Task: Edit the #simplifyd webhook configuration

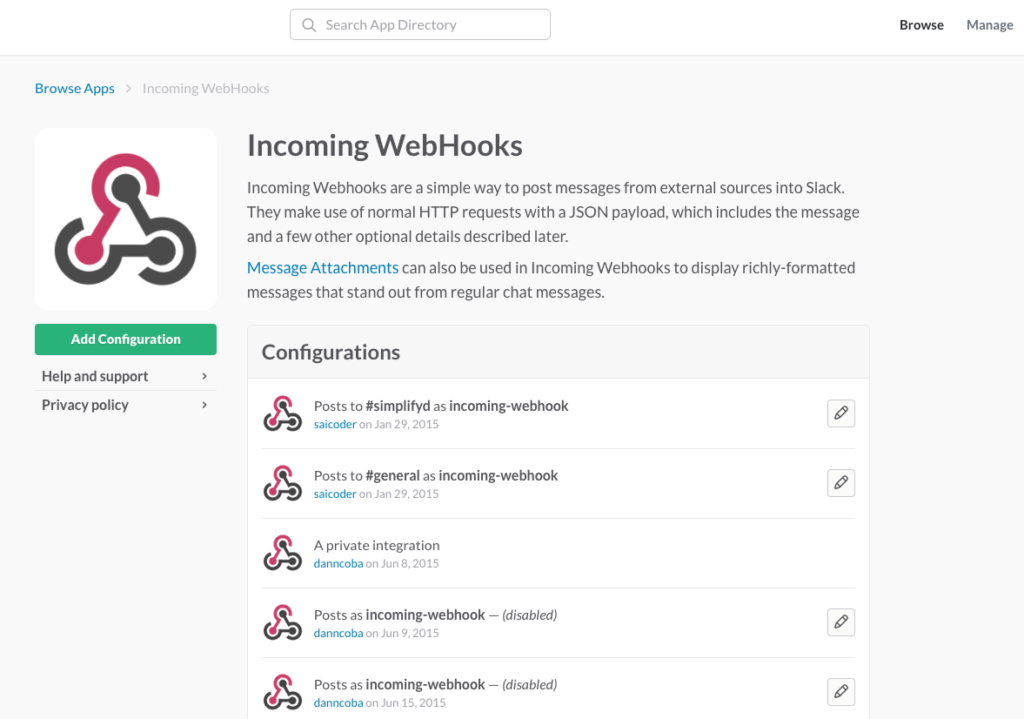Action: tap(840, 413)
